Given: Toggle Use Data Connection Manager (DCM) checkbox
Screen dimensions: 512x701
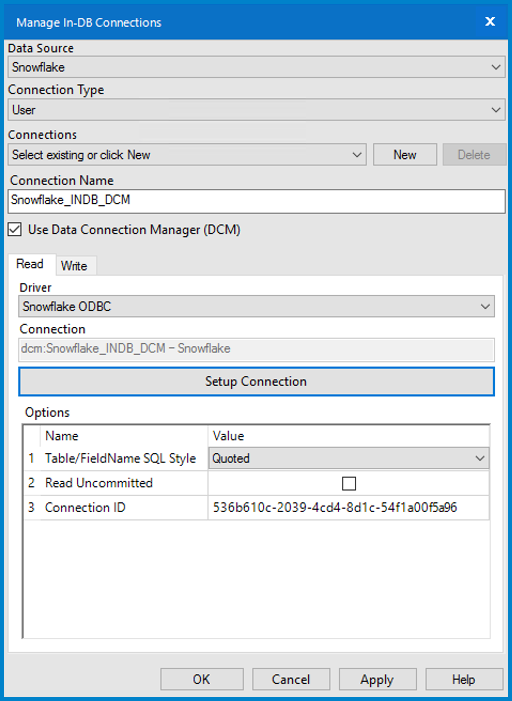Looking at the screenshot, I should pyautogui.click(x=15, y=230).
